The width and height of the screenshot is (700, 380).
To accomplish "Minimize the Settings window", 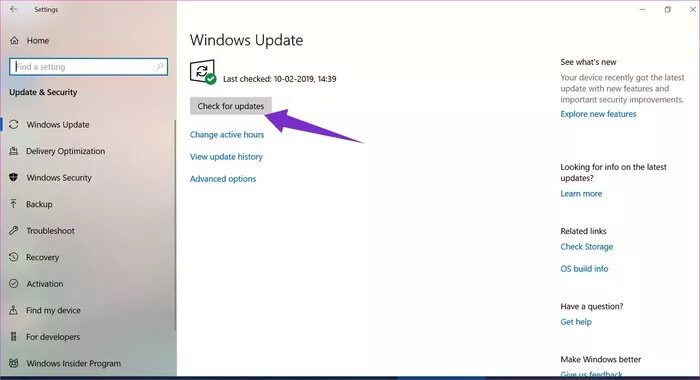I will coord(642,9).
